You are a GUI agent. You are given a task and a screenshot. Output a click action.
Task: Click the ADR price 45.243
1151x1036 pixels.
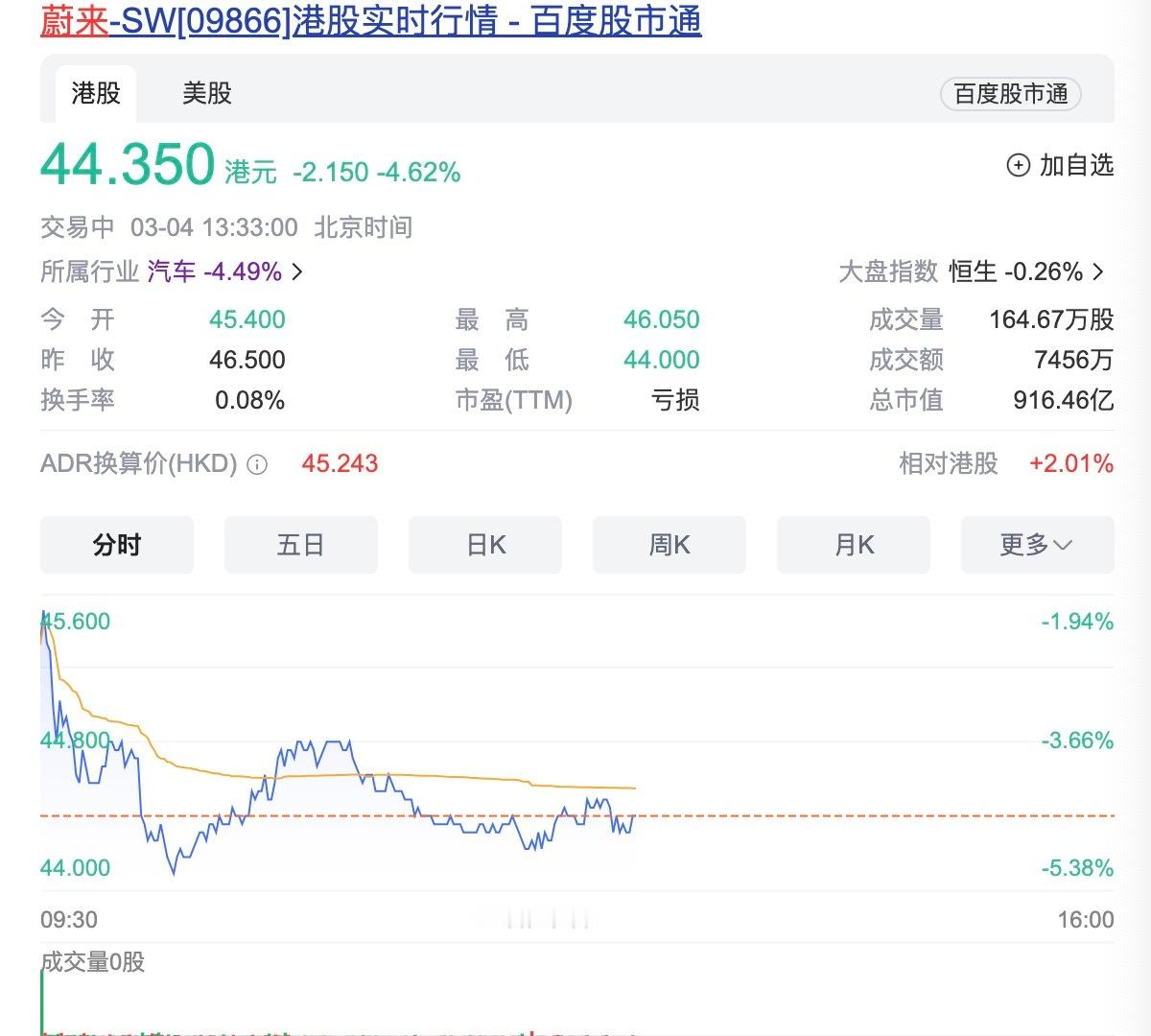click(x=340, y=464)
